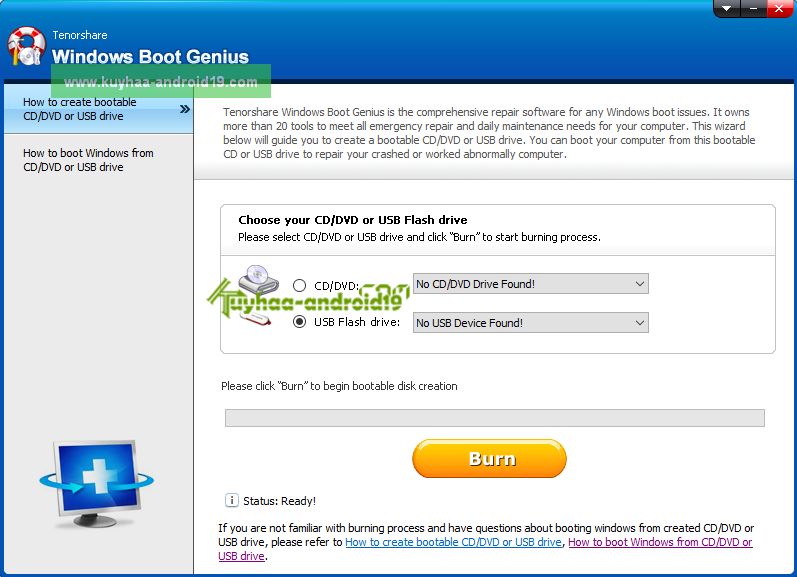The height and width of the screenshot is (577, 797).
Task: Click the Windows Boot Genius title text
Action: point(150,56)
